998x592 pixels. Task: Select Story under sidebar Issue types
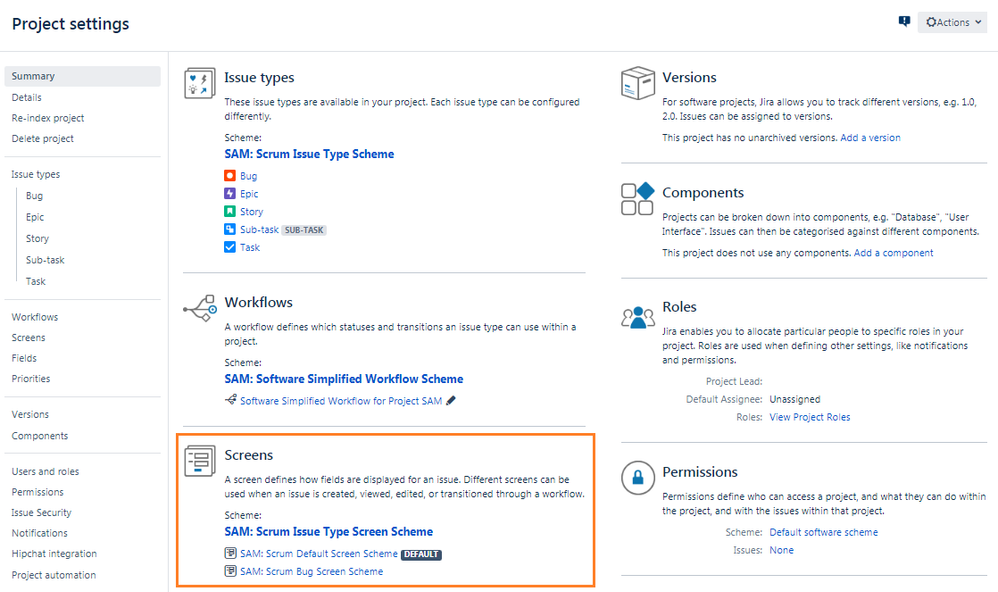38,238
